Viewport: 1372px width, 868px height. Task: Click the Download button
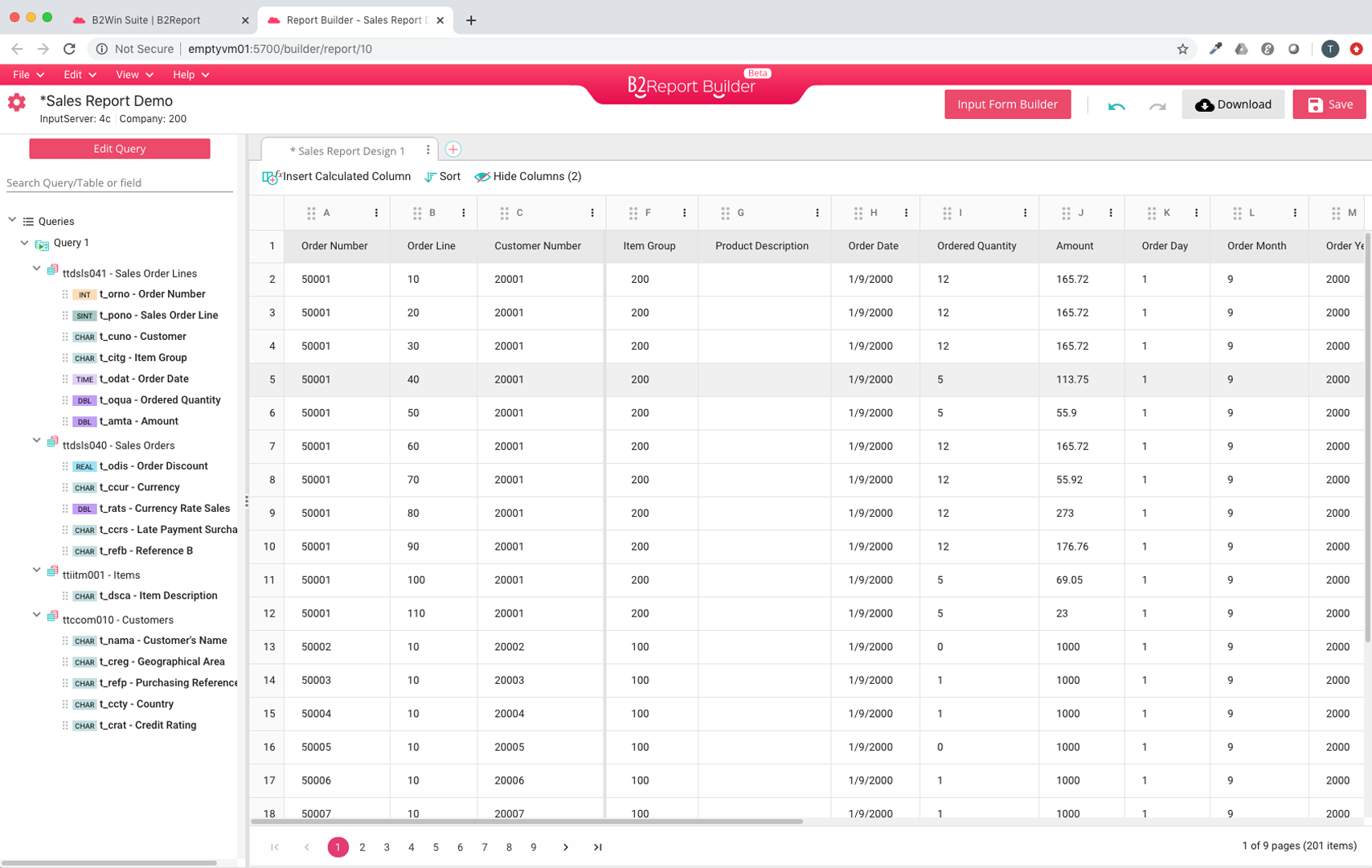(x=1233, y=104)
